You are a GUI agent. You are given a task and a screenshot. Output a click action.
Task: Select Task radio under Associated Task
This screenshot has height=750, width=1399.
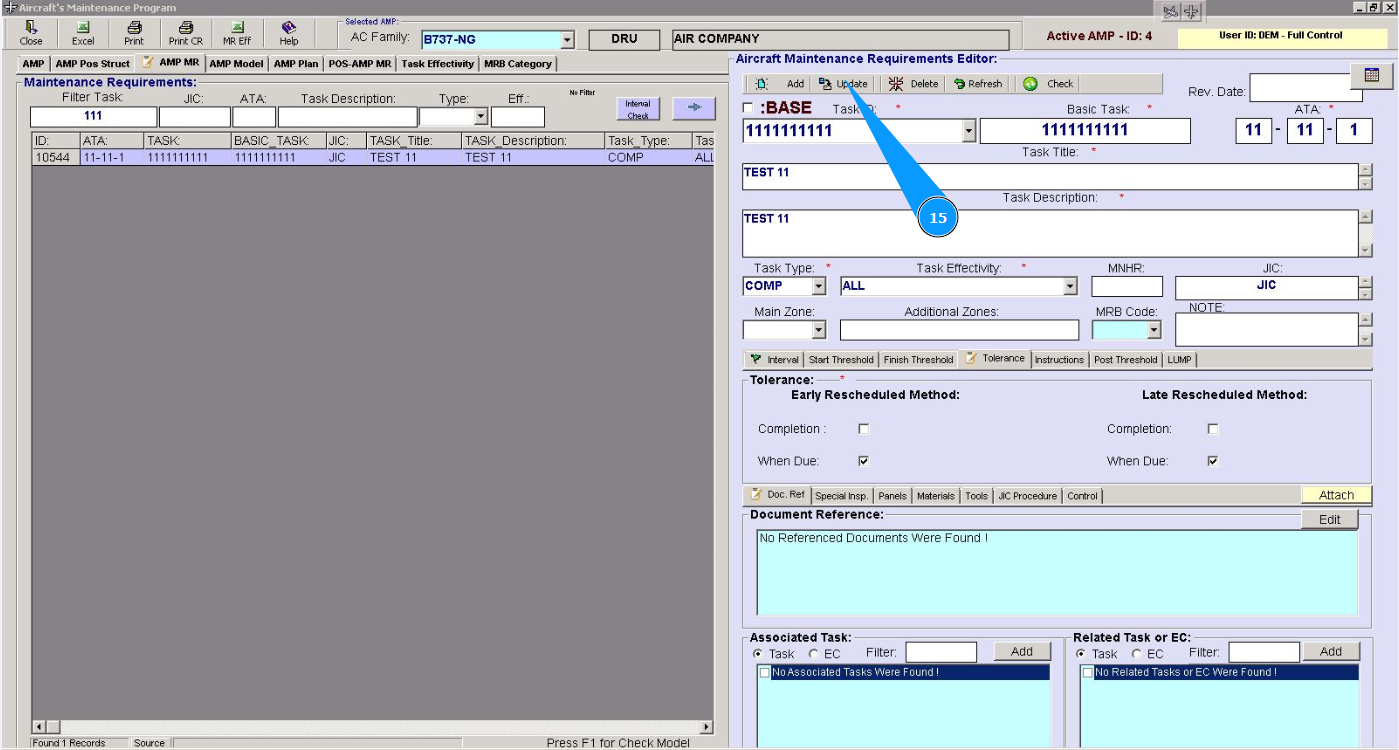pos(758,654)
